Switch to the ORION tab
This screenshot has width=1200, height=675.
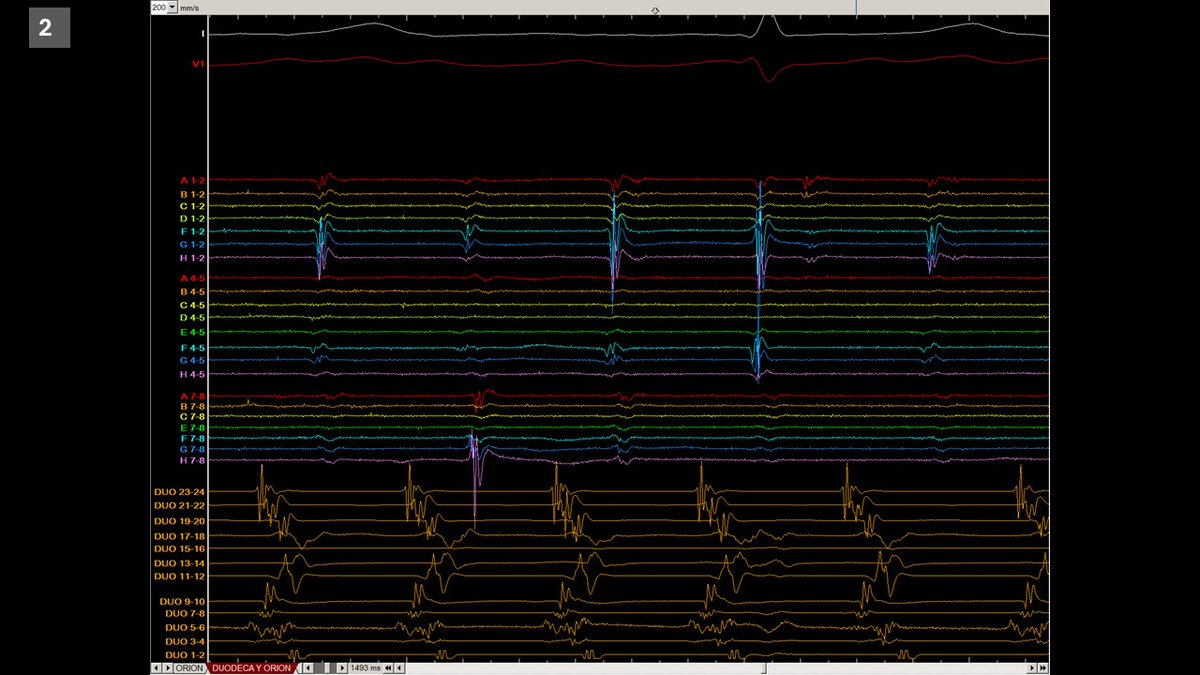189,668
